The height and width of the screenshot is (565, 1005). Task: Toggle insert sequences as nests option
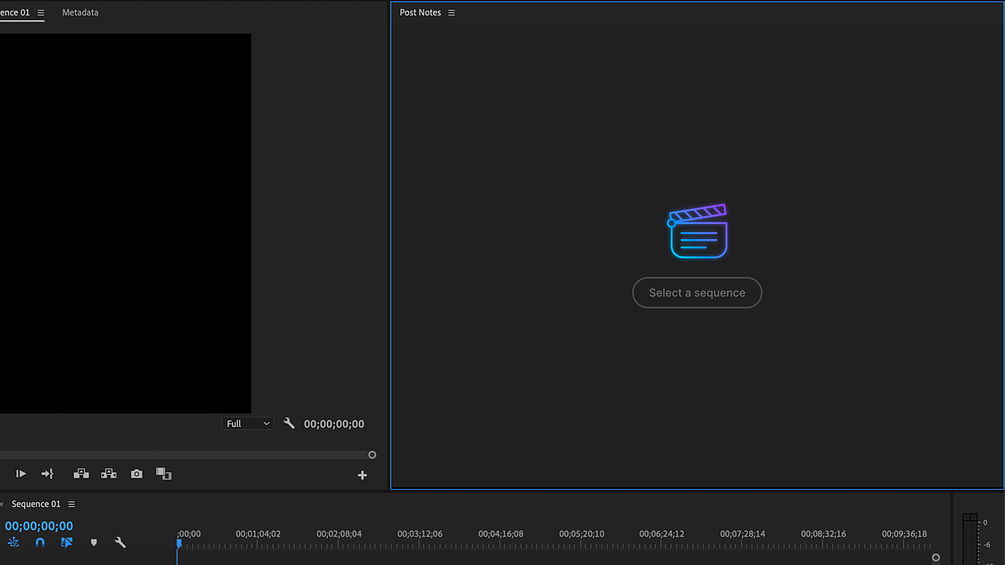tap(13, 543)
